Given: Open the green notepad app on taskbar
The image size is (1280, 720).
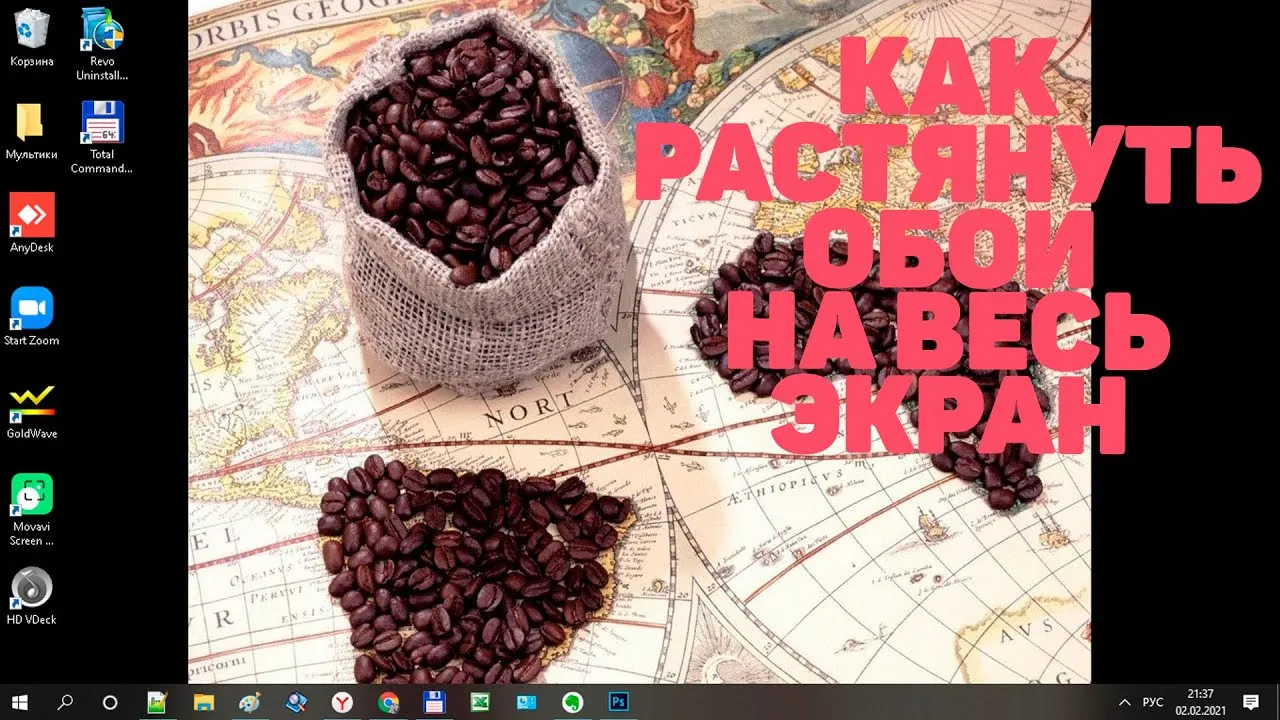Looking at the screenshot, I should (x=157, y=702).
